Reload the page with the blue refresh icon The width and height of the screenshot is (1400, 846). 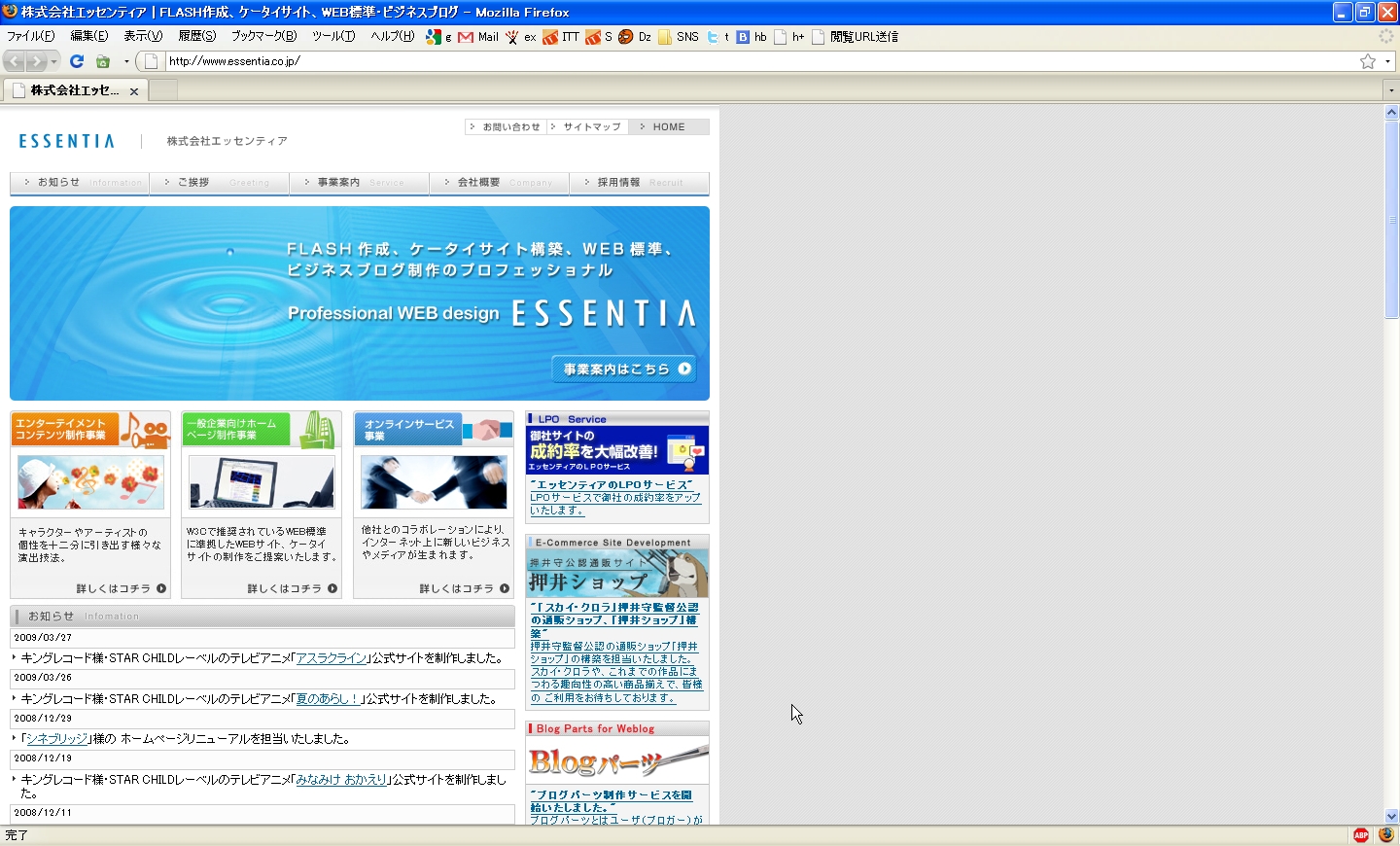[77, 61]
